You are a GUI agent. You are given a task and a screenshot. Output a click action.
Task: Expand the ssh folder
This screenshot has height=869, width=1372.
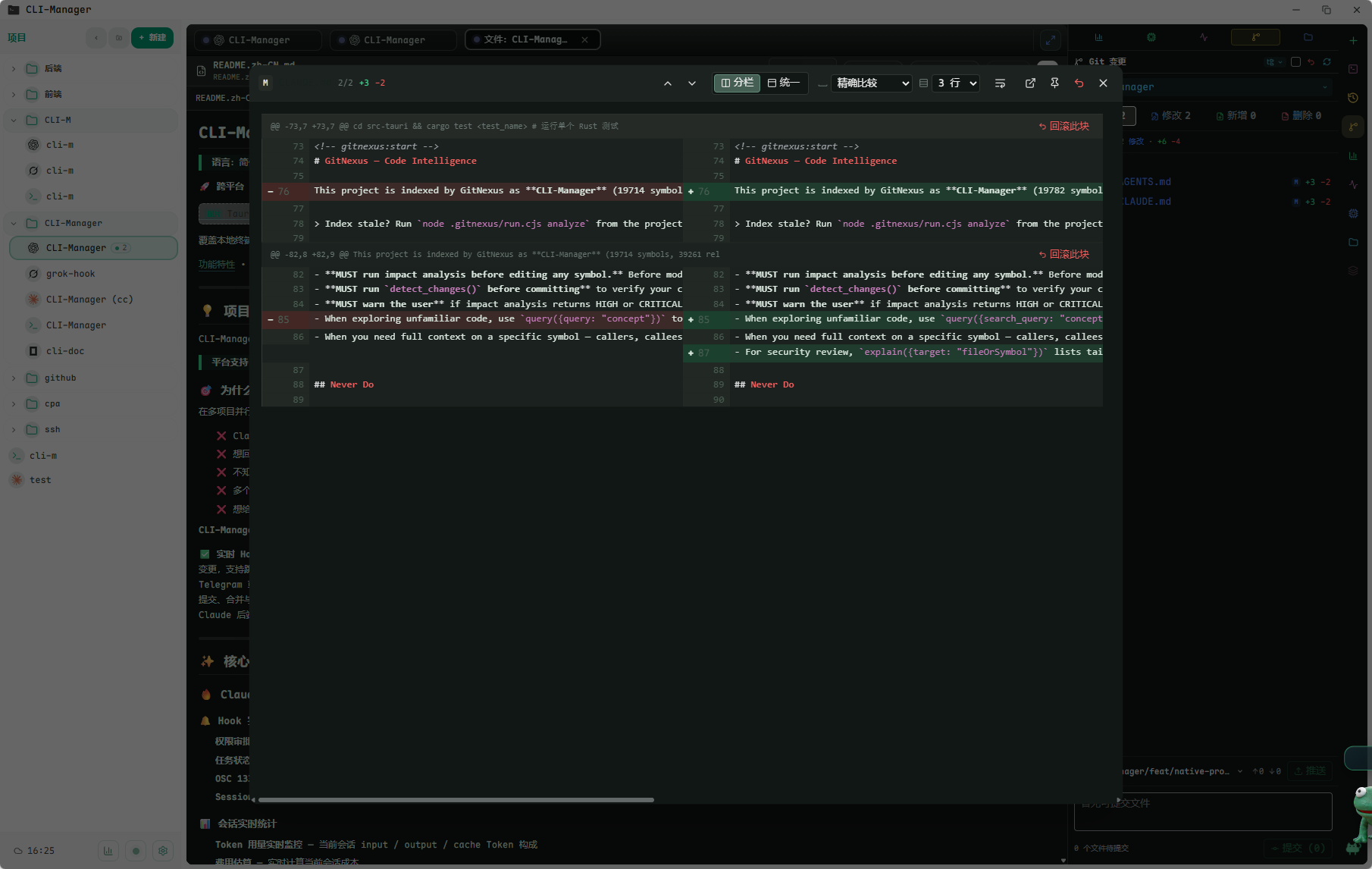[14, 429]
